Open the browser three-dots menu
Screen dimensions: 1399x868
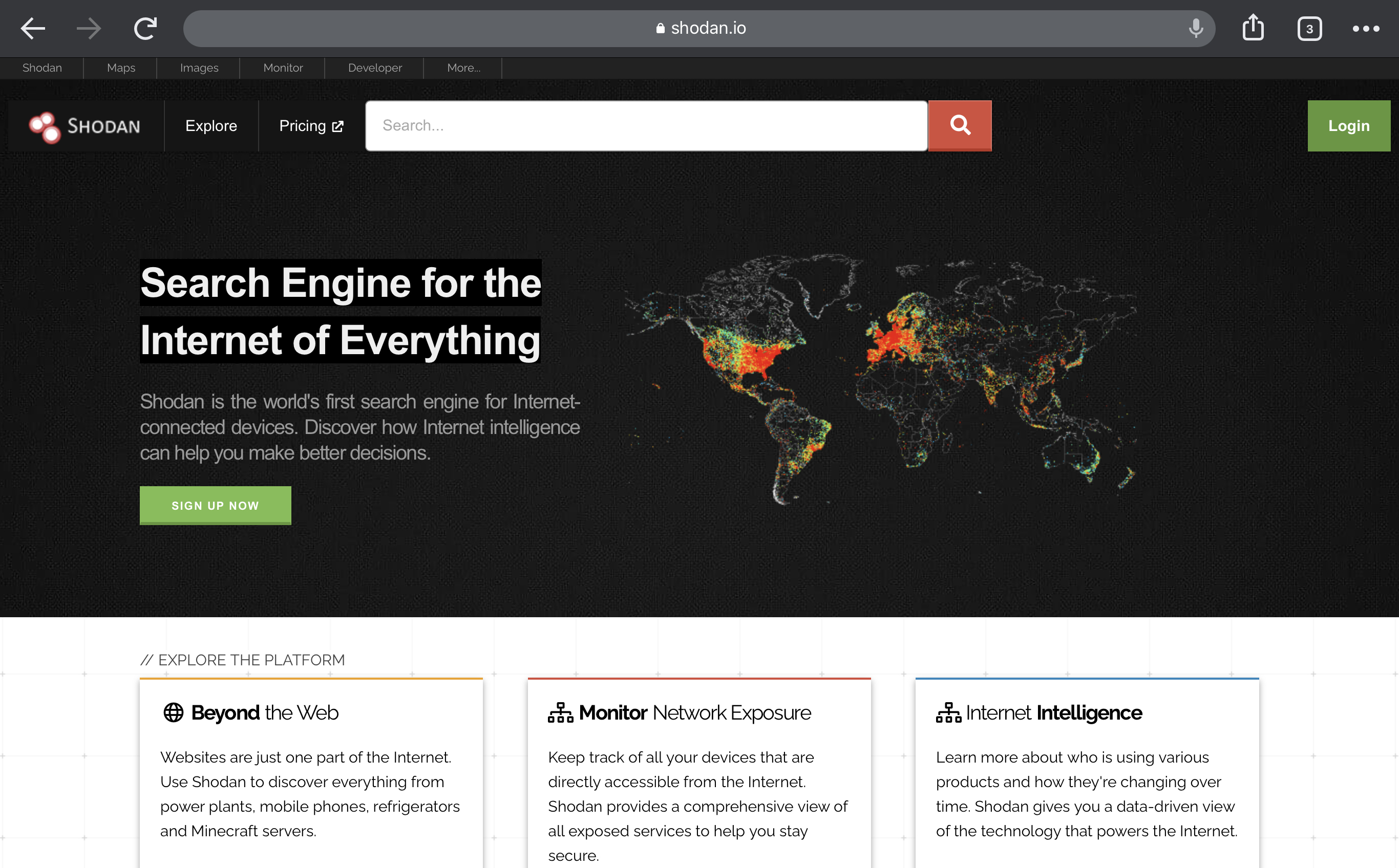click(1366, 29)
